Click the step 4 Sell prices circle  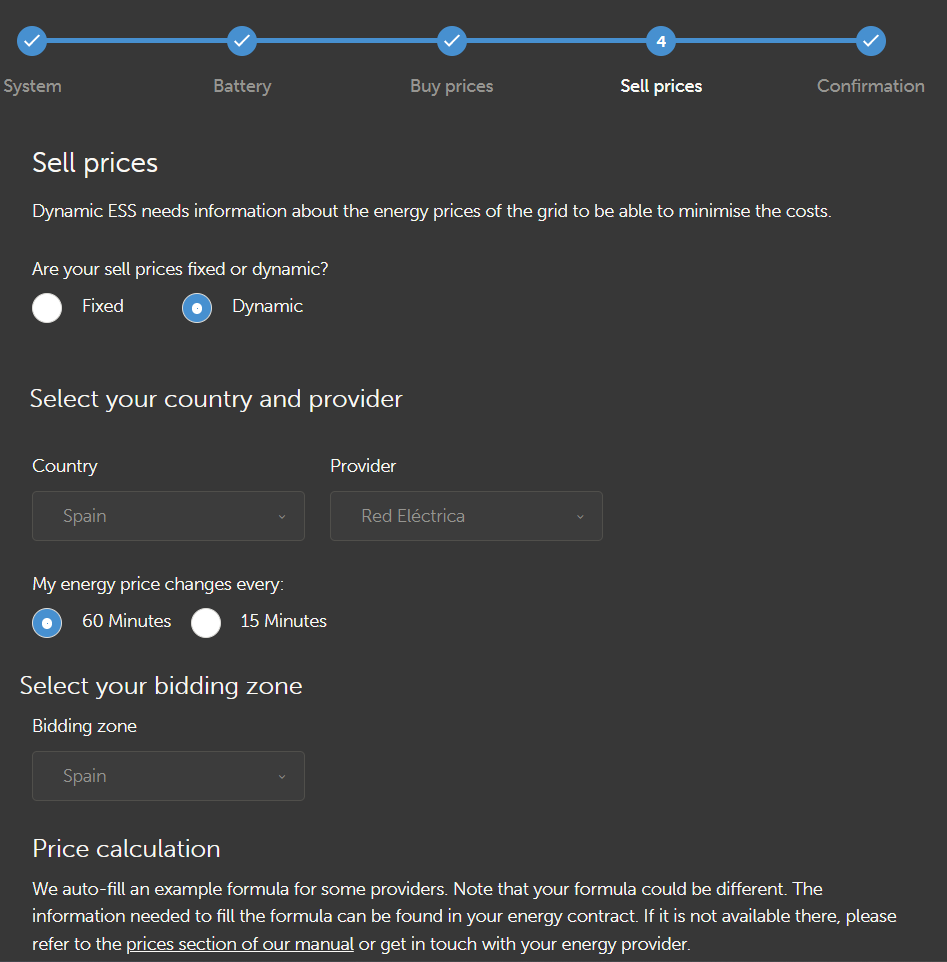[661, 41]
